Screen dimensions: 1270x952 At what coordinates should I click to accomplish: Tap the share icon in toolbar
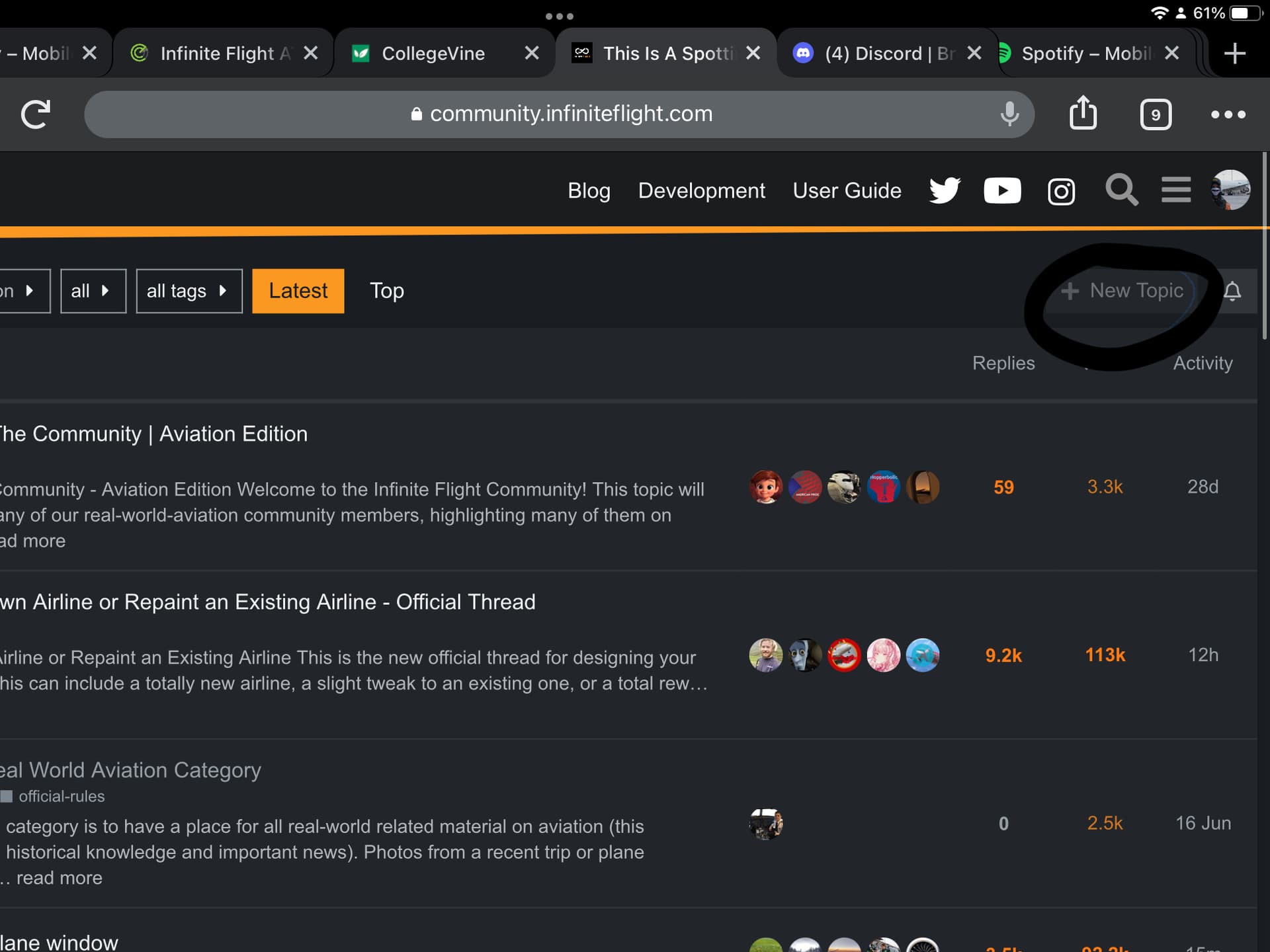pyautogui.click(x=1083, y=113)
